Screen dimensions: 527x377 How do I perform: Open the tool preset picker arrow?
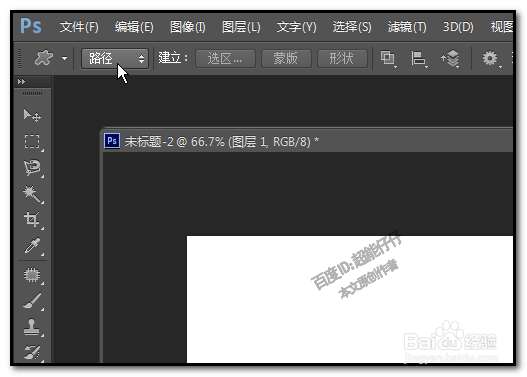pyautogui.click(x=64, y=58)
